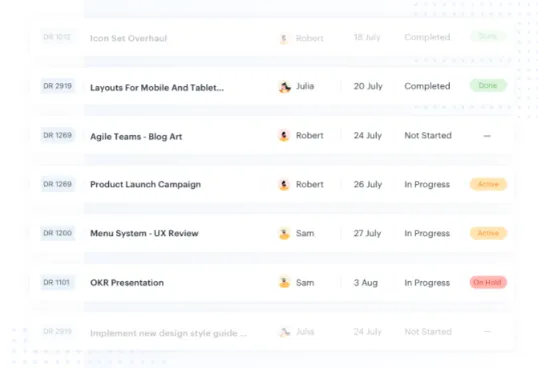
Task: Click the 3 Aug due date
Action: coord(366,283)
